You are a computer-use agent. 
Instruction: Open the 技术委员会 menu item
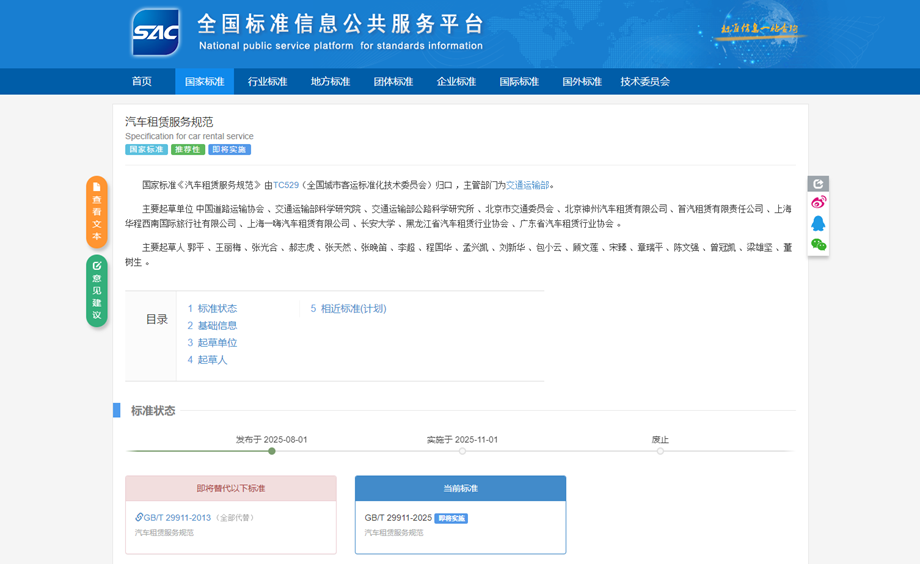(x=645, y=82)
